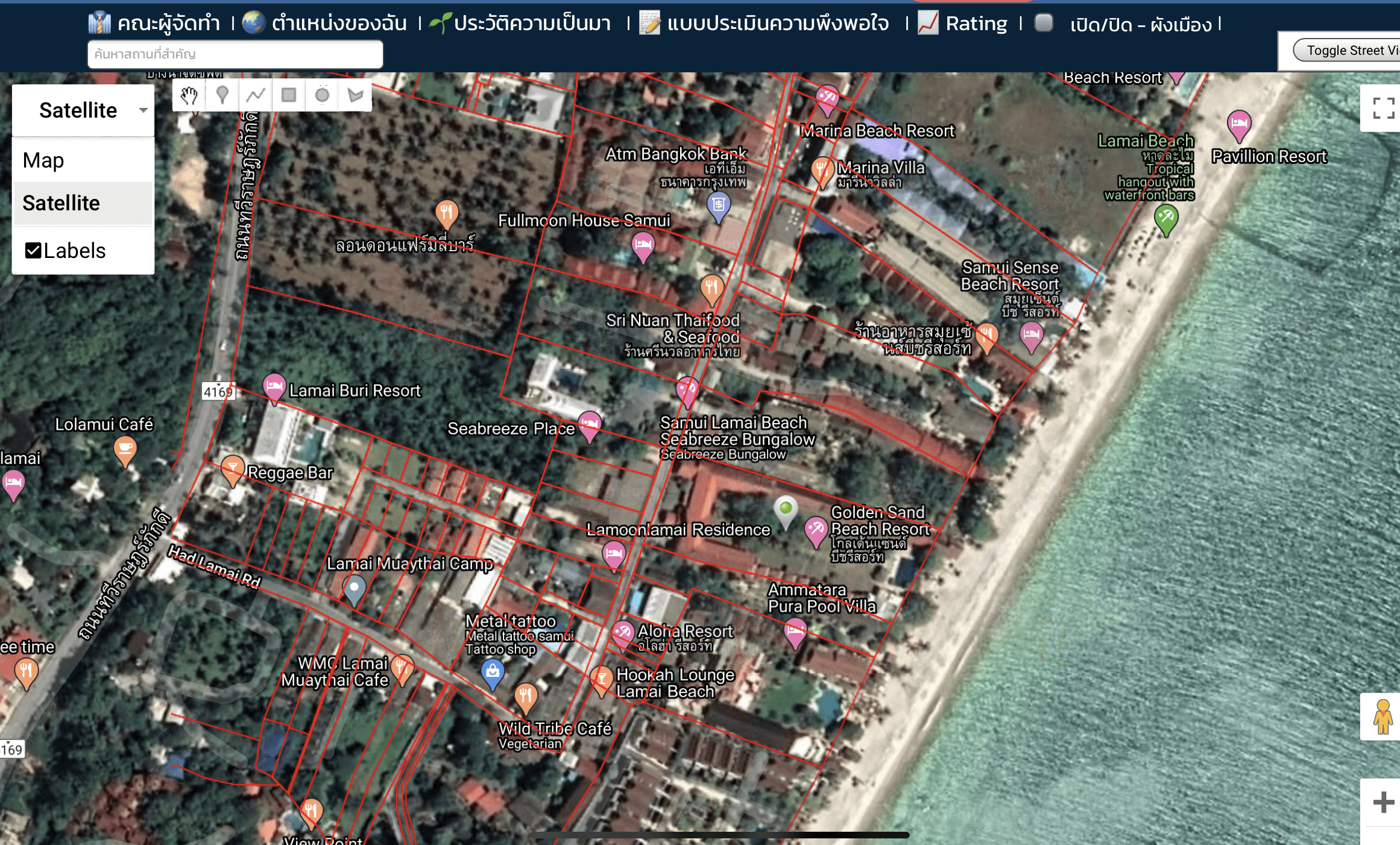The image size is (1400, 845).
Task: Select the rectangle drawing tool
Action: click(289, 95)
